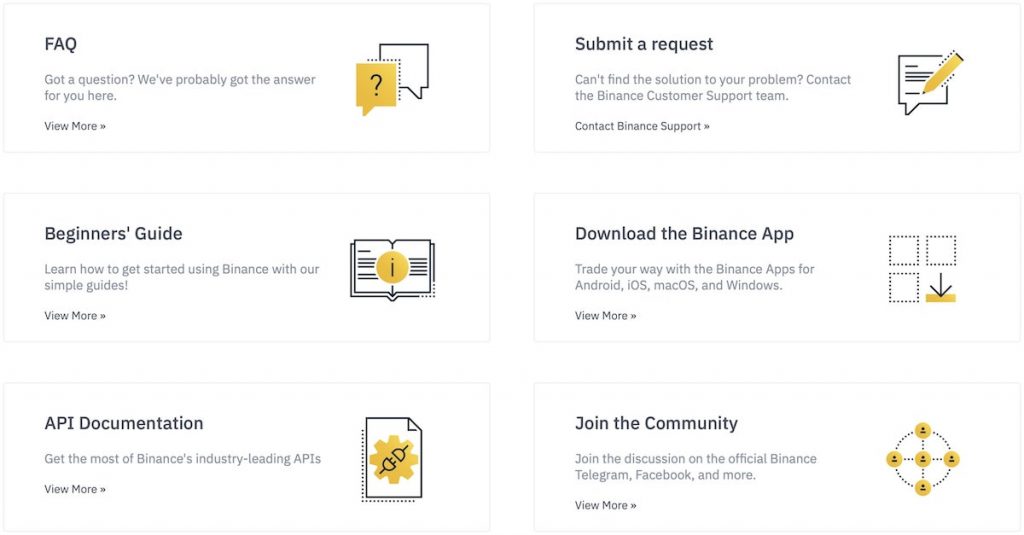Open the FAQ heading
The width and height of the screenshot is (1024, 535).
[x=61, y=44]
